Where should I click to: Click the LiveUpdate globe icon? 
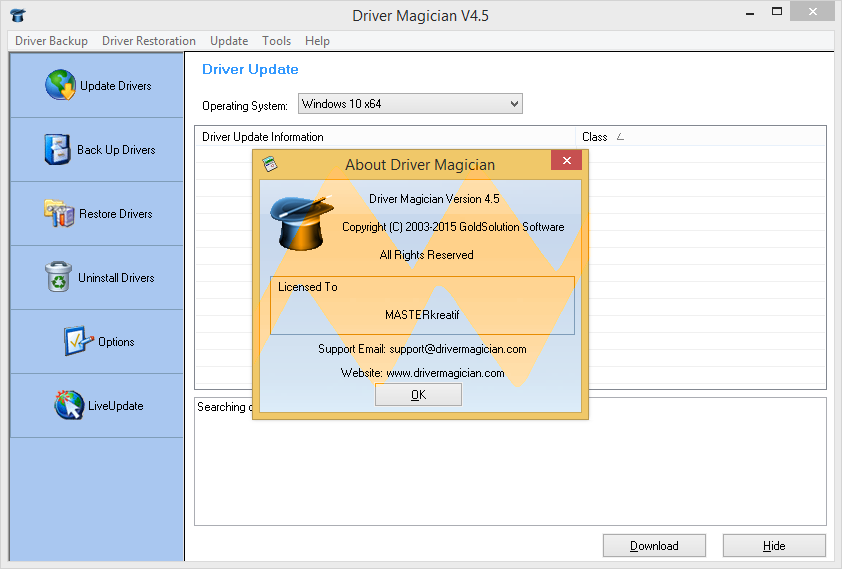coord(69,405)
